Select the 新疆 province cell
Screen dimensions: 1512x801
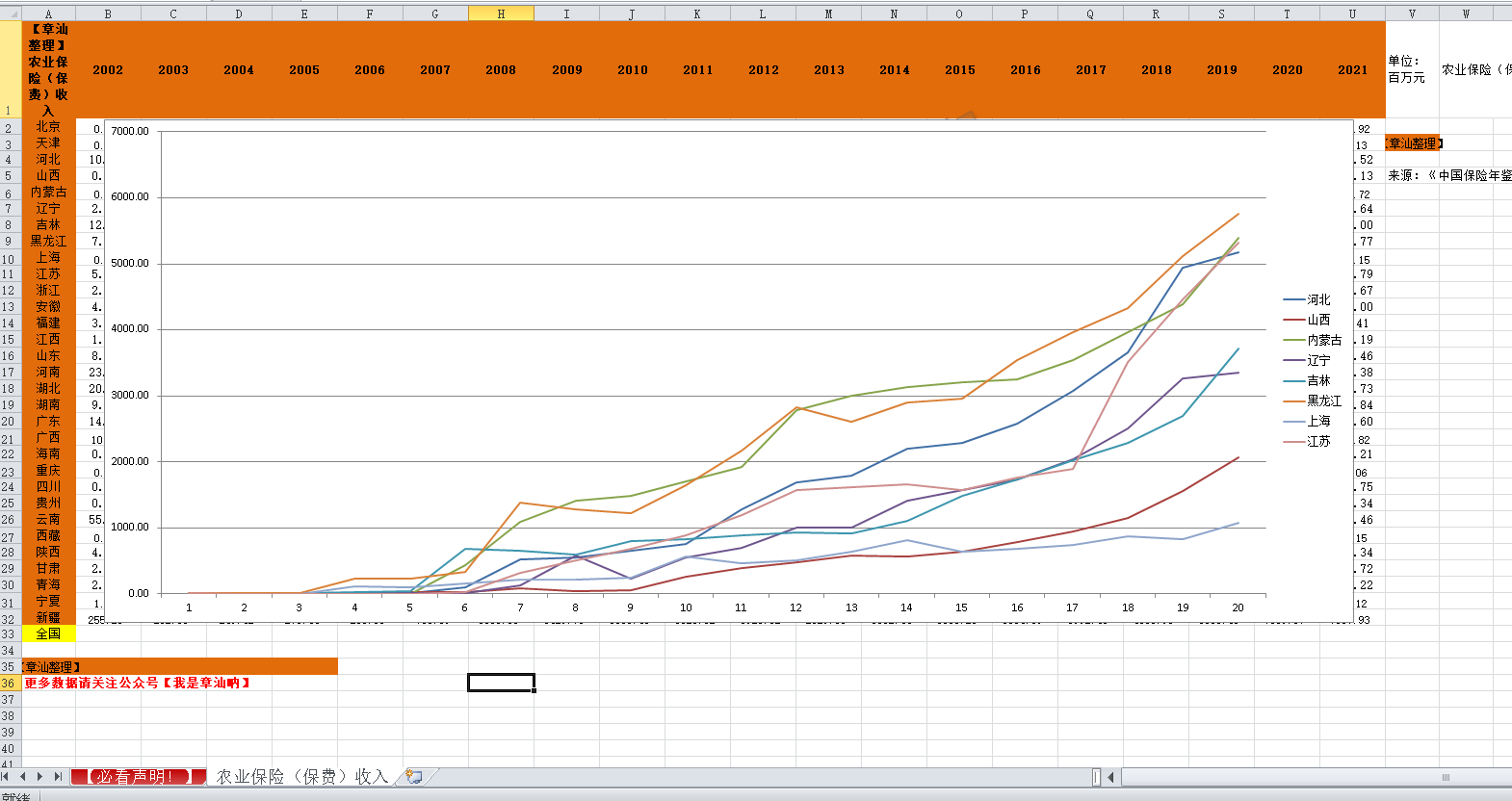tap(48, 617)
